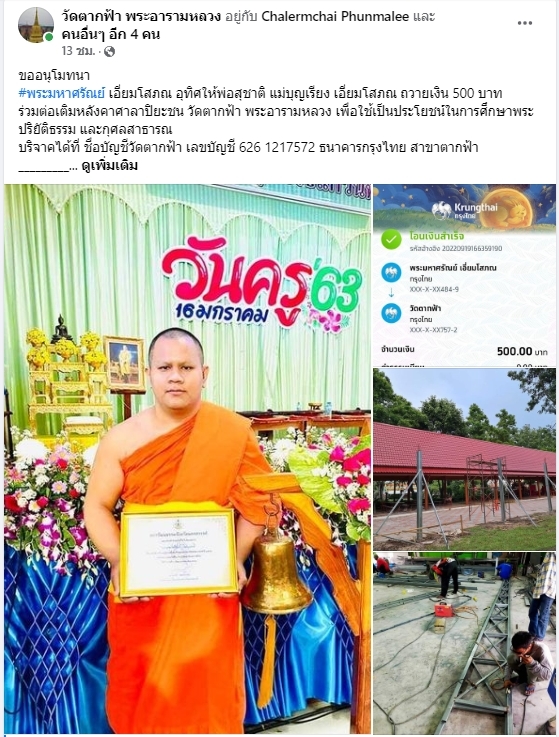
Task: Open the #พระมหาศรัณย์ hashtag link
Action: point(62,94)
